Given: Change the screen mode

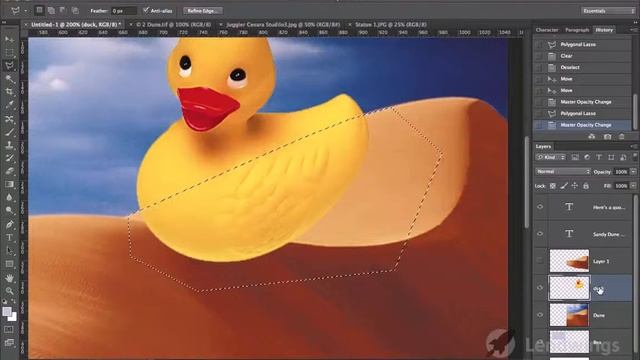Looking at the screenshot, I should pyautogui.click(x=9, y=342).
